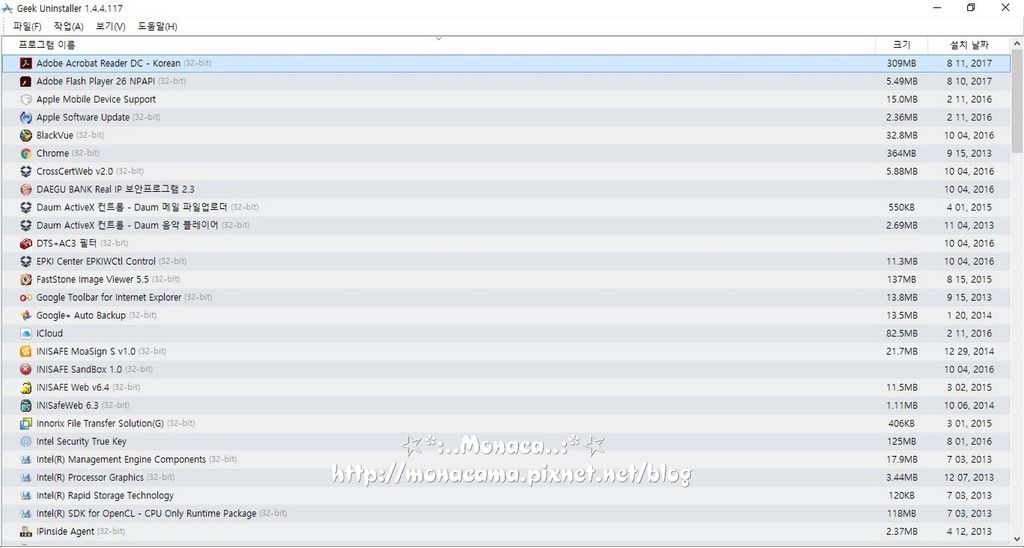
Task: Click the Apple Software Update icon
Action: tap(25, 118)
